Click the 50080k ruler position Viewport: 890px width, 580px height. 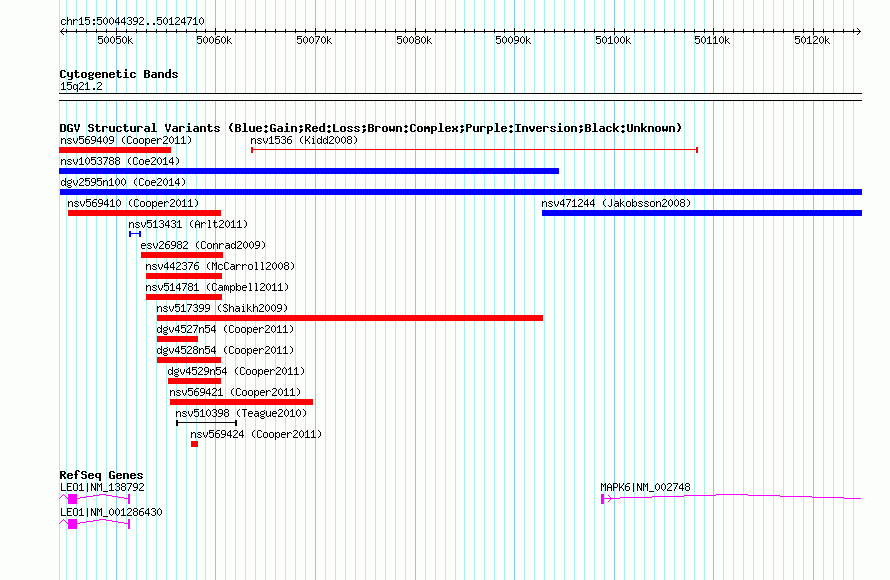pos(414,40)
